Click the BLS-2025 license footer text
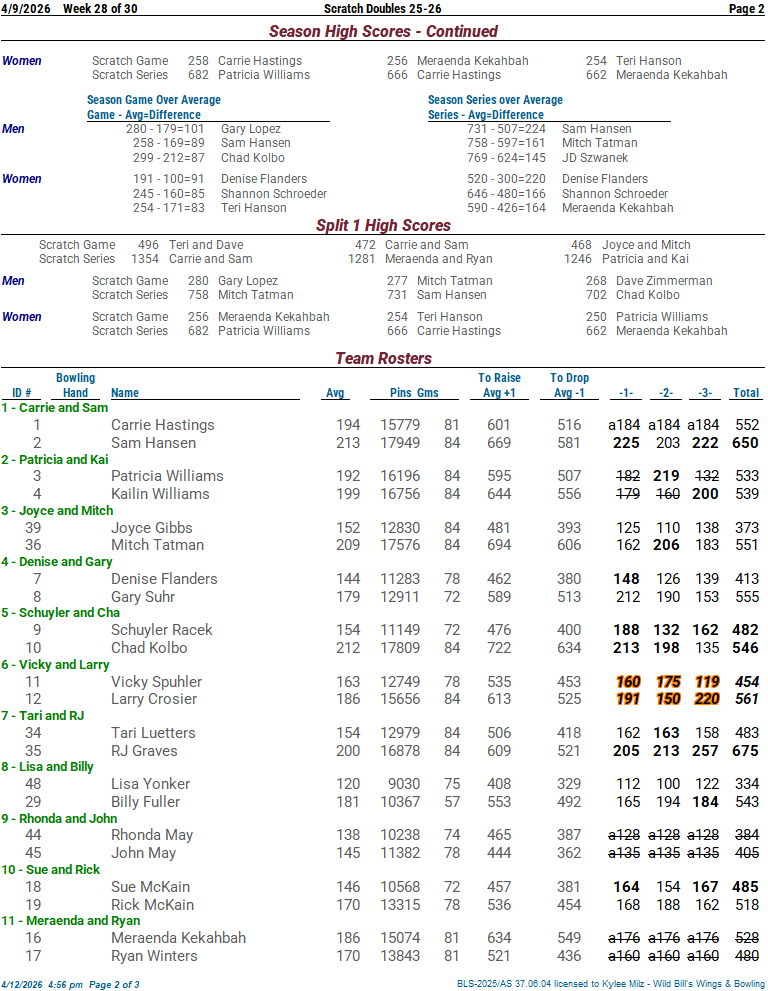Image resolution: width=768 pixels, height=991 pixels. pyautogui.click(x=611, y=984)
